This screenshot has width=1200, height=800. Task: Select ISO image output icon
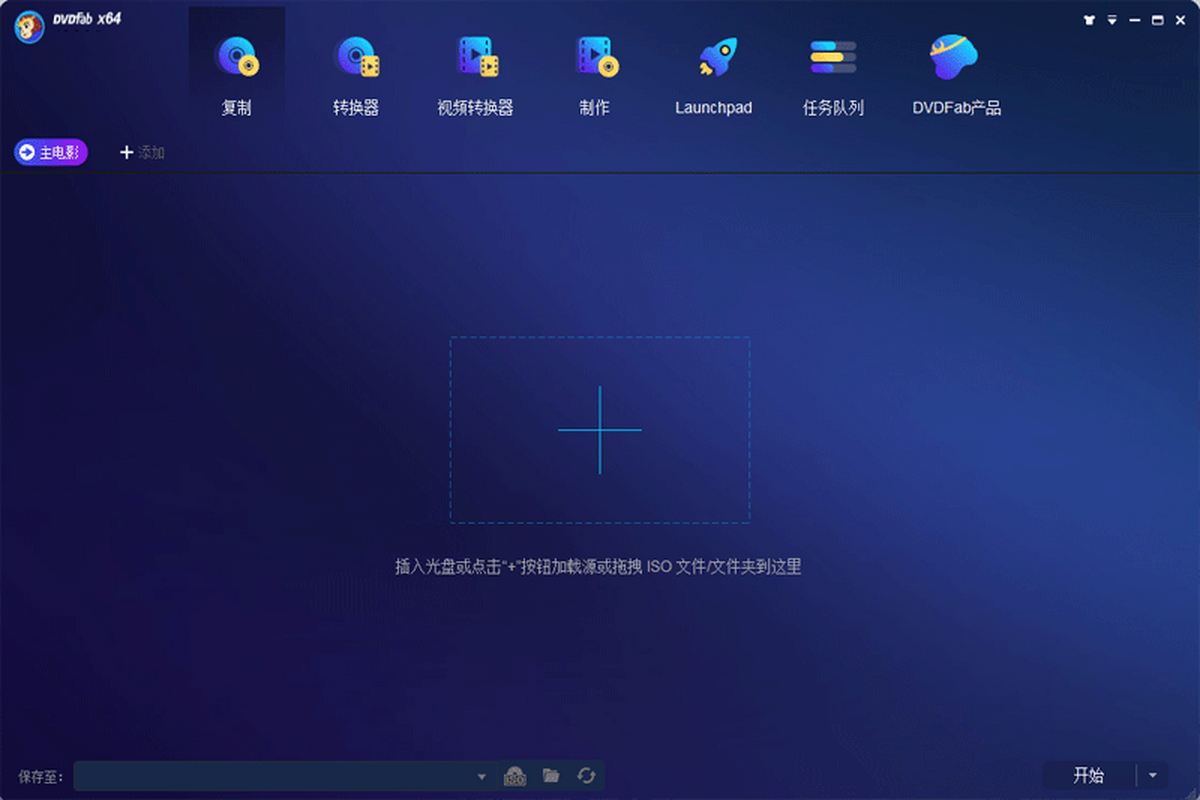(515, 776)
